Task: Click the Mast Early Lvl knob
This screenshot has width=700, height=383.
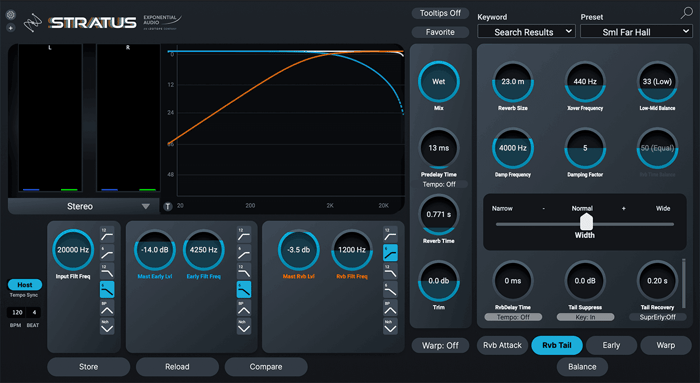Action: 155,250
